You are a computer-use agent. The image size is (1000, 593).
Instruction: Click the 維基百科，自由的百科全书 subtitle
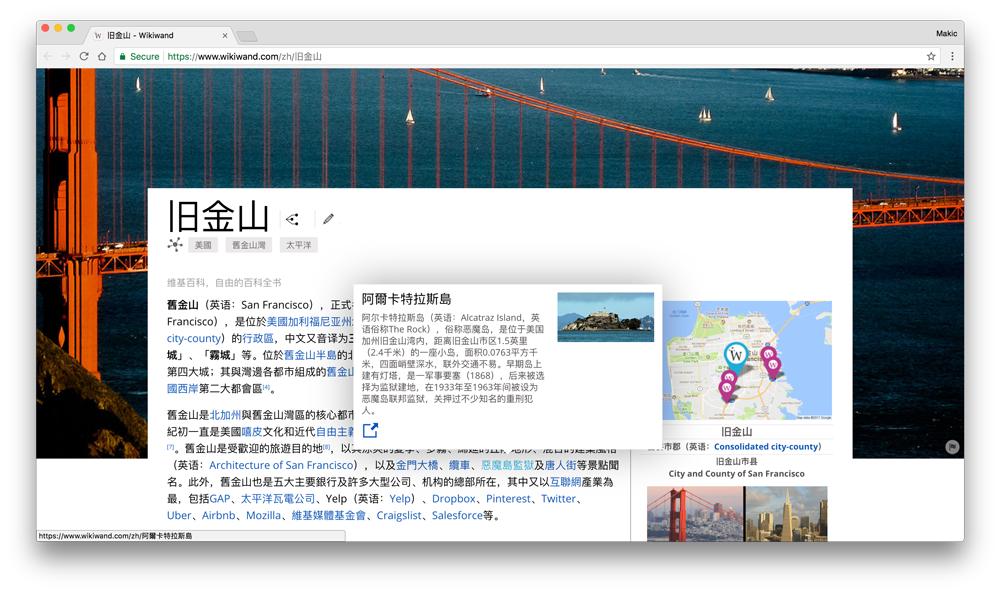pos(224,282)
